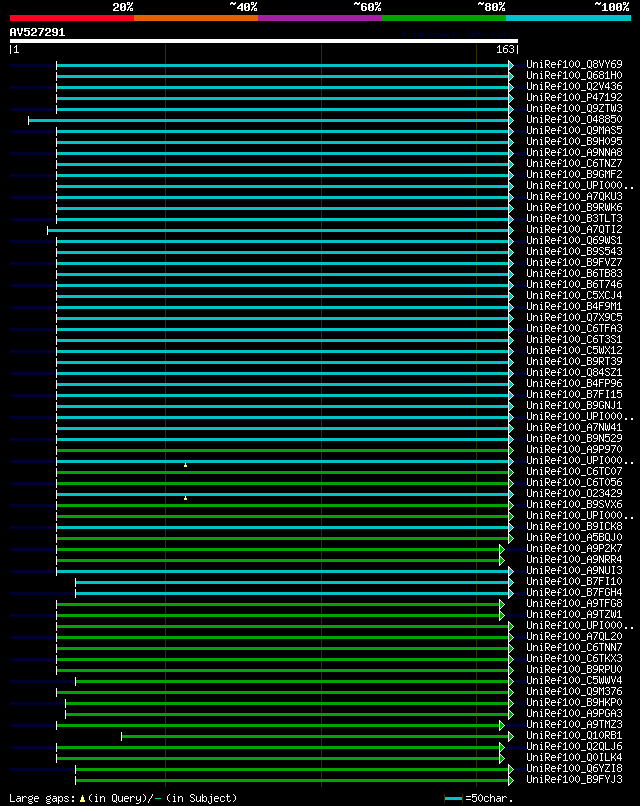640x806 pixels.
Task: Open hit UniRef100_Q9MAS5
Action: (574, 131)
